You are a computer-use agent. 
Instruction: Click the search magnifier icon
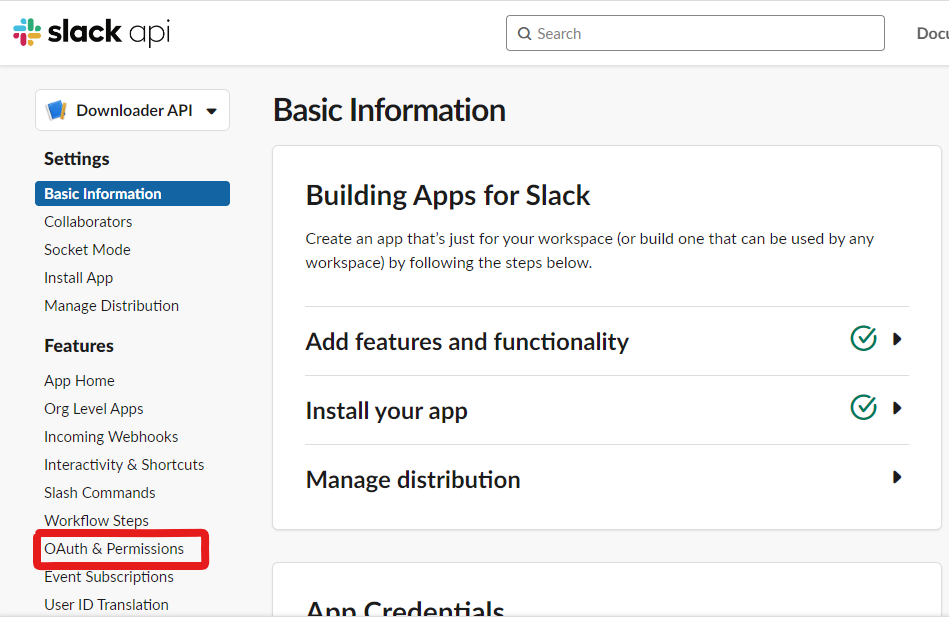tap(524, 34)
